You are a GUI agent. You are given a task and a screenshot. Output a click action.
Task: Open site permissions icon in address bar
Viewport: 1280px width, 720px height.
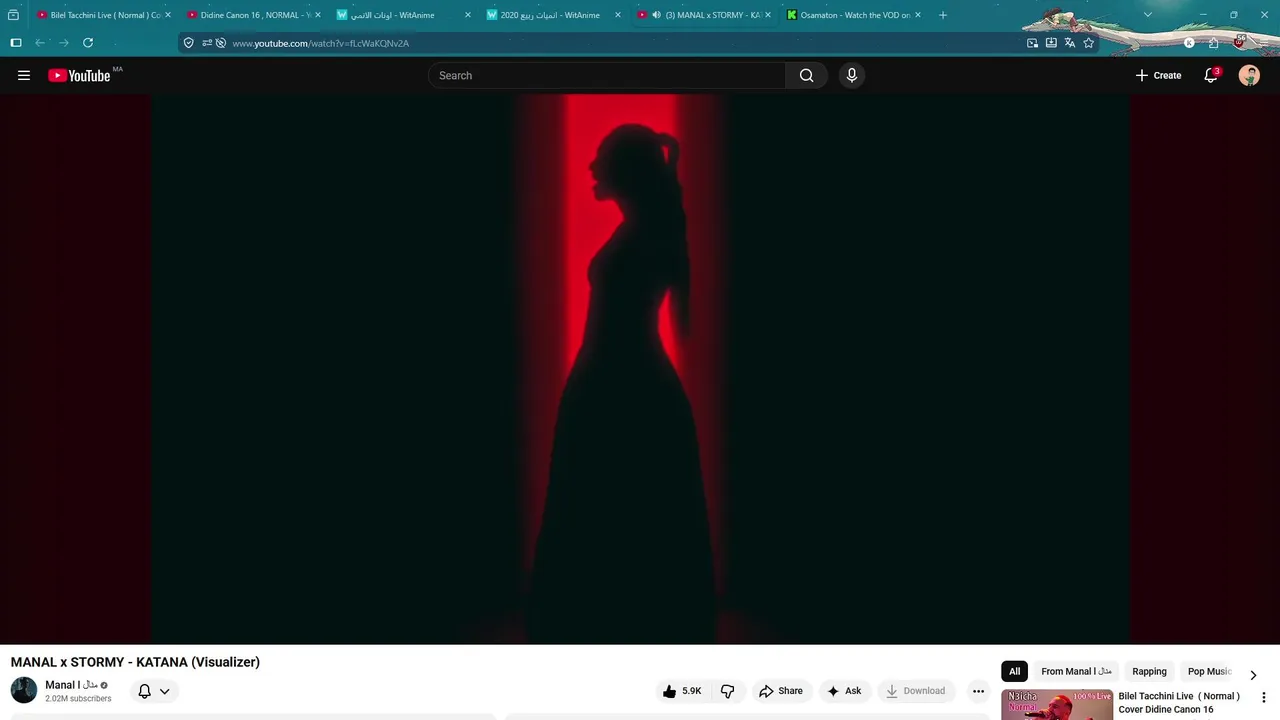(206, 43)
